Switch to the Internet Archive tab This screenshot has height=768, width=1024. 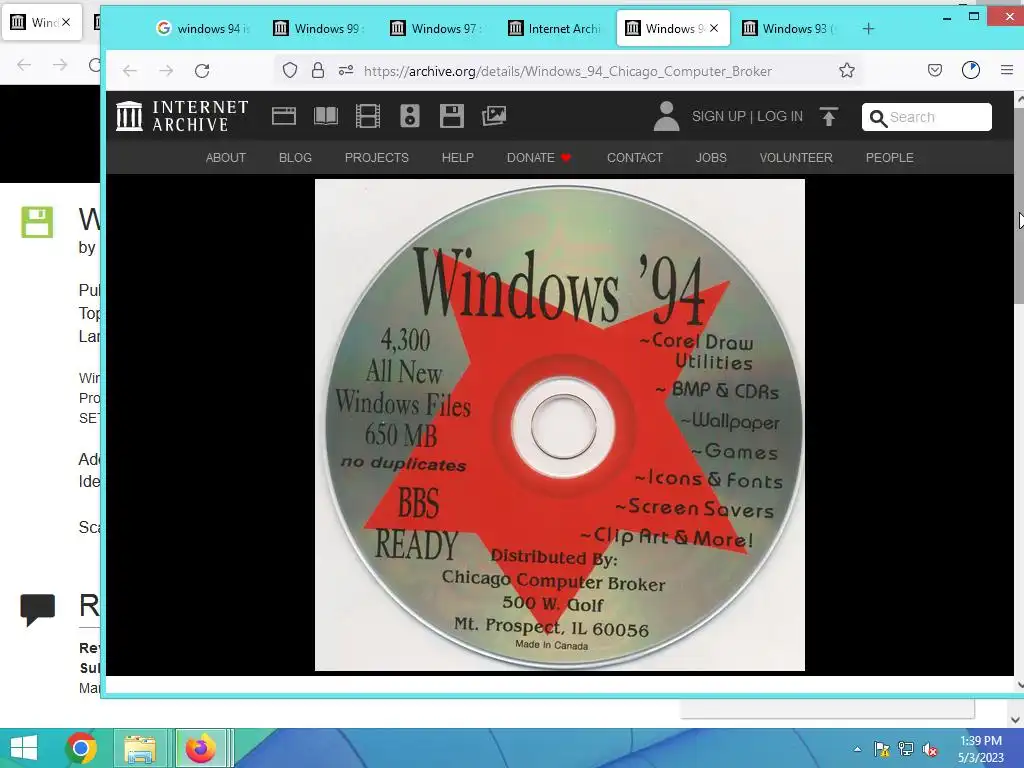tap(554, 29)
